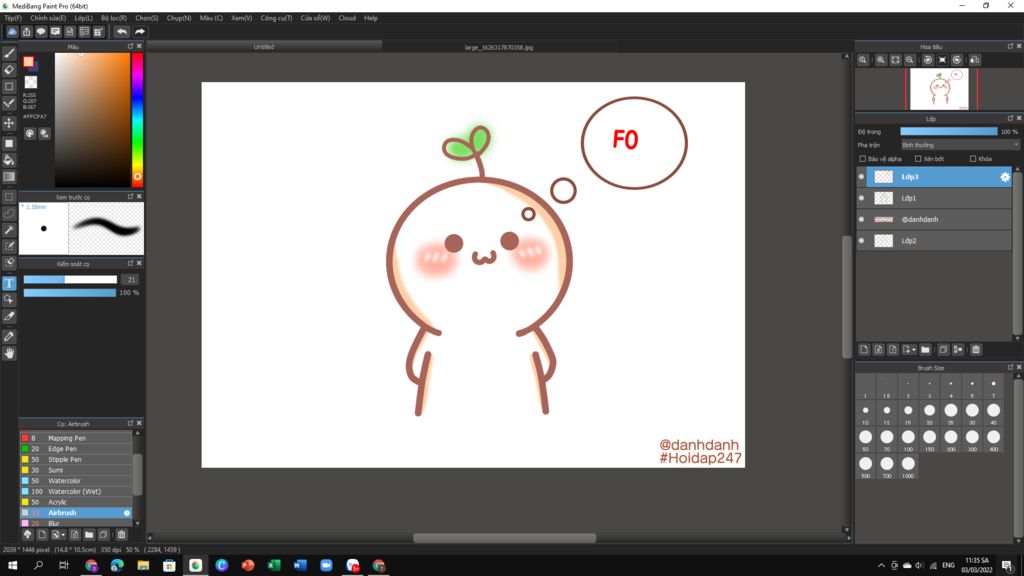Toggle Bảo vệ alpha checkbox

point(863,159)
